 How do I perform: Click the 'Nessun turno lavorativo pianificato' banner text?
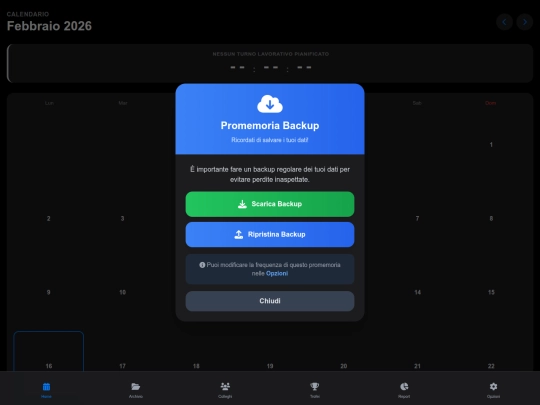(271, 54)
